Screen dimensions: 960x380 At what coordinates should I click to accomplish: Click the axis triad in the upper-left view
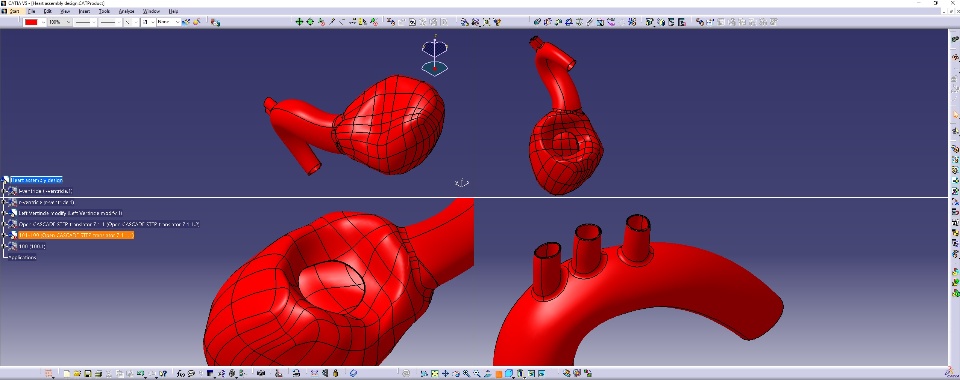462,182
